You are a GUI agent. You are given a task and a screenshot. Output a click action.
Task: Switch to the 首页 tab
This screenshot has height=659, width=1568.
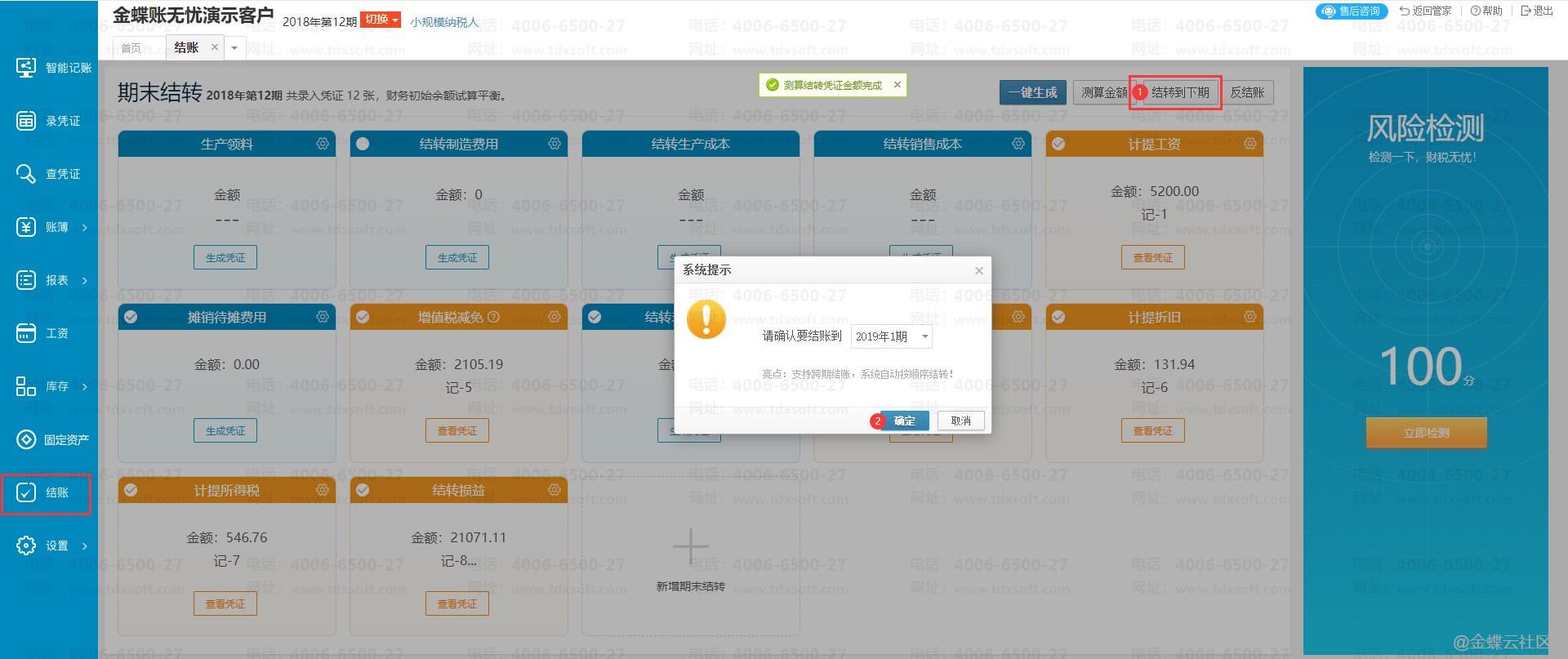(x=131, y=48)
